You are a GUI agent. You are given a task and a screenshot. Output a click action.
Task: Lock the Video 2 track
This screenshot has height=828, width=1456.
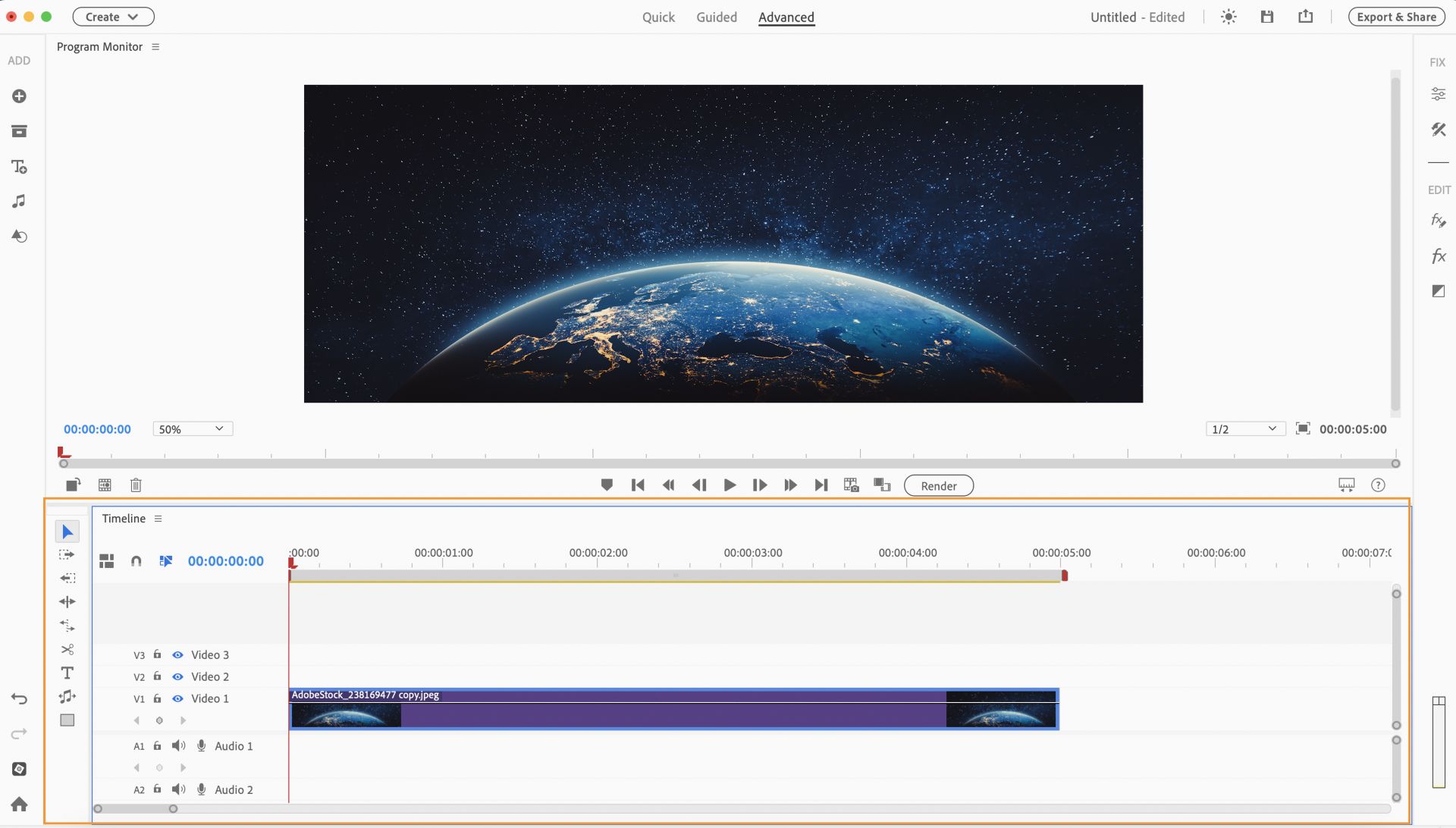157,676
